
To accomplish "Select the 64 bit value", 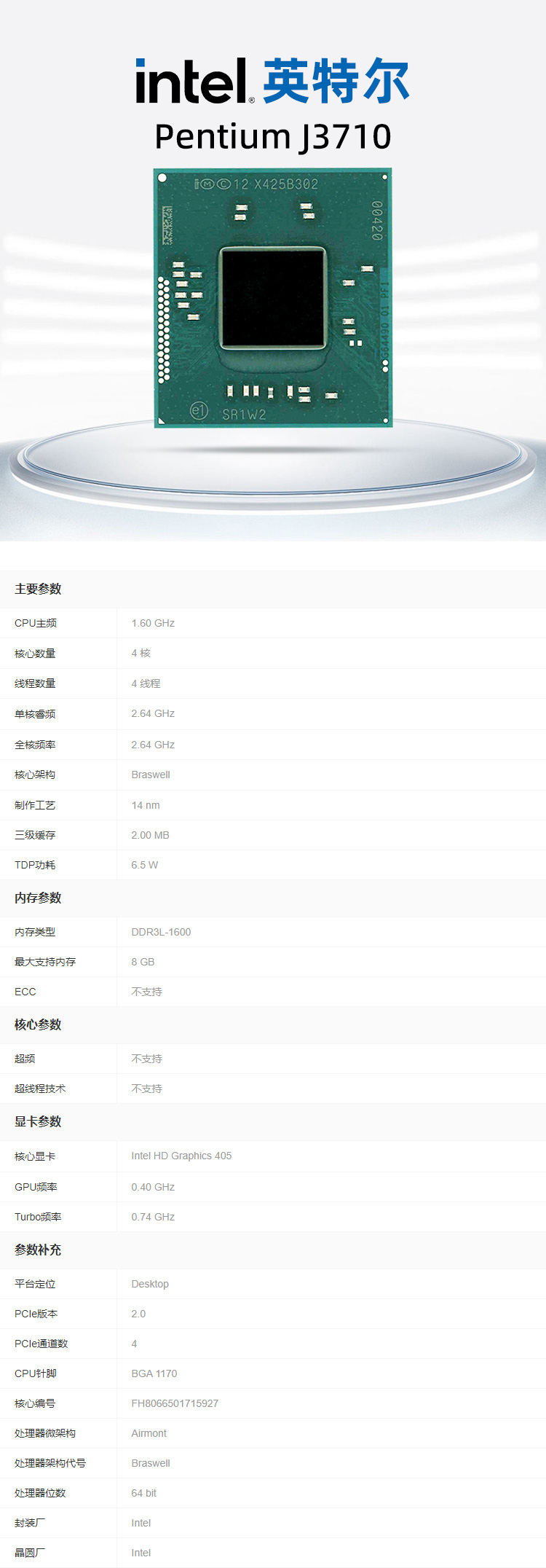I will [x=144, y=1493].
